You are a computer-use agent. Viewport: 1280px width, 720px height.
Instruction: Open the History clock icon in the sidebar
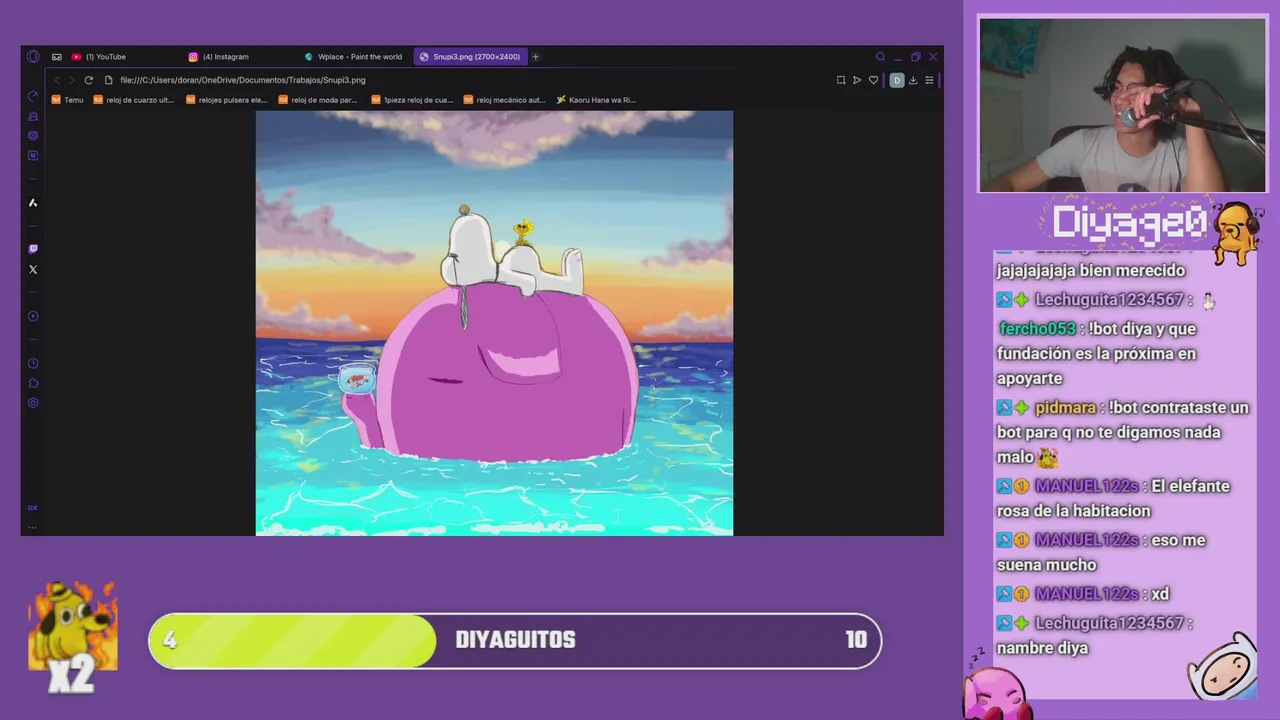click(33, 363)
